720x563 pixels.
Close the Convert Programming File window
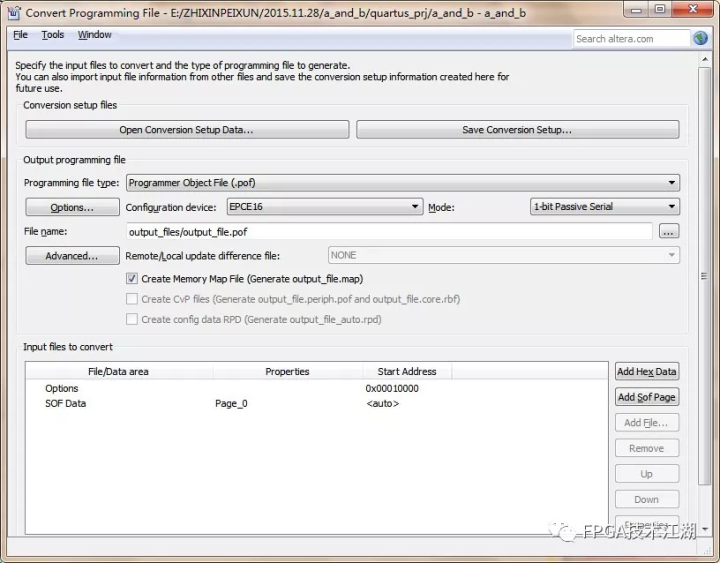[x=693, y=10]
